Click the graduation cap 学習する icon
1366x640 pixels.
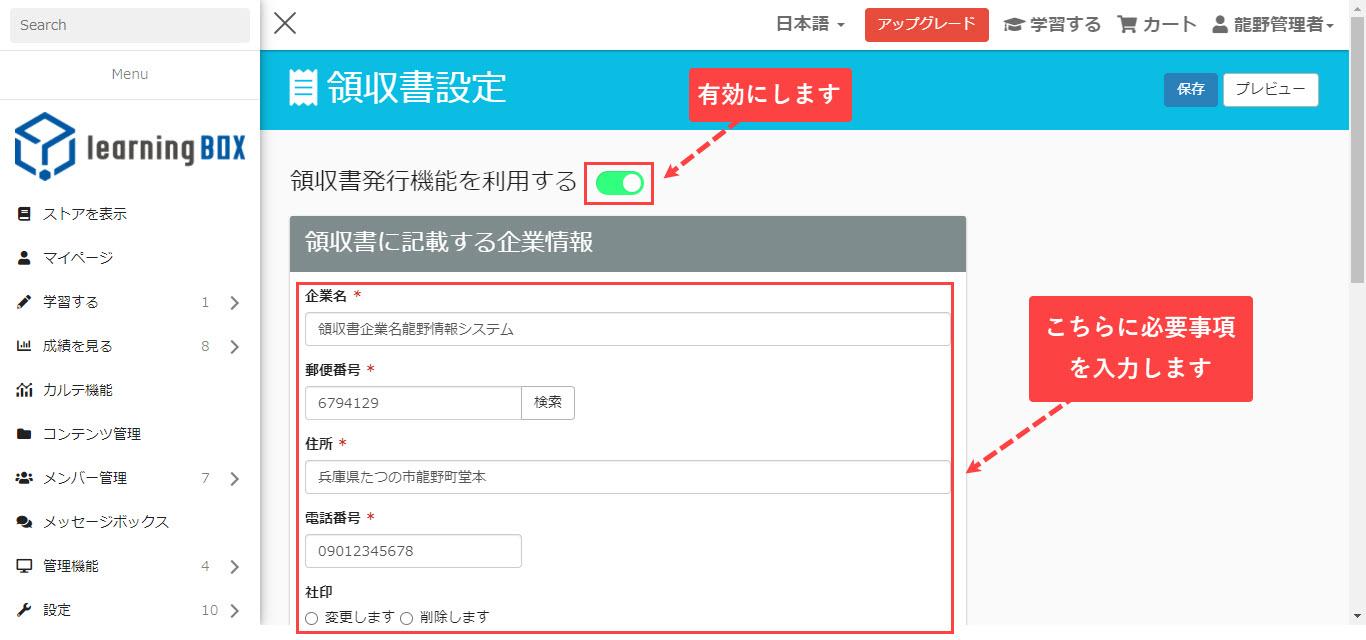[1014, 25]
